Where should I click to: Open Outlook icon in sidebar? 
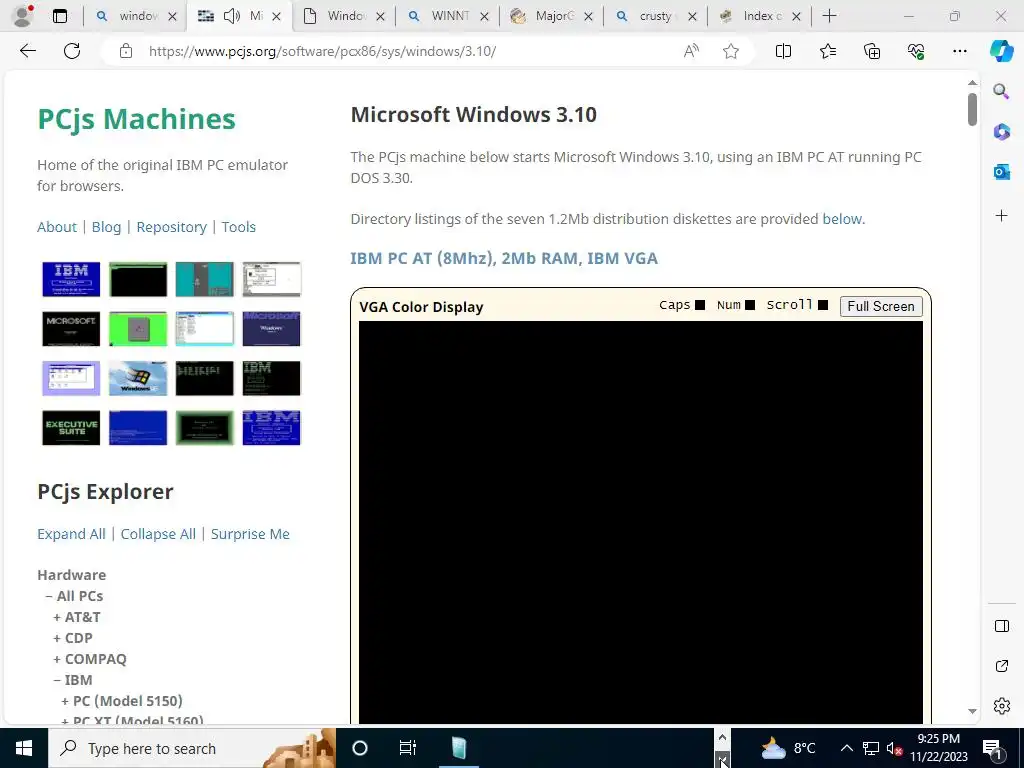click(1001, 172)
